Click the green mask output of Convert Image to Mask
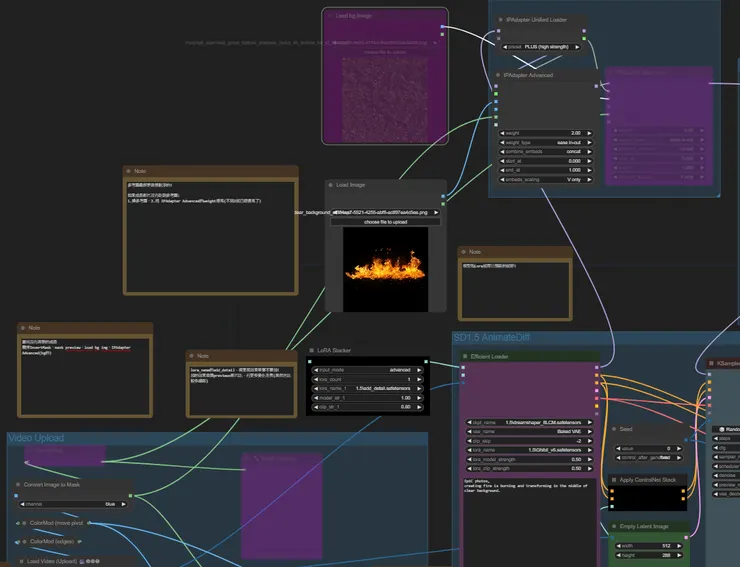The image size is (740, 567). (x=130, y=496)
